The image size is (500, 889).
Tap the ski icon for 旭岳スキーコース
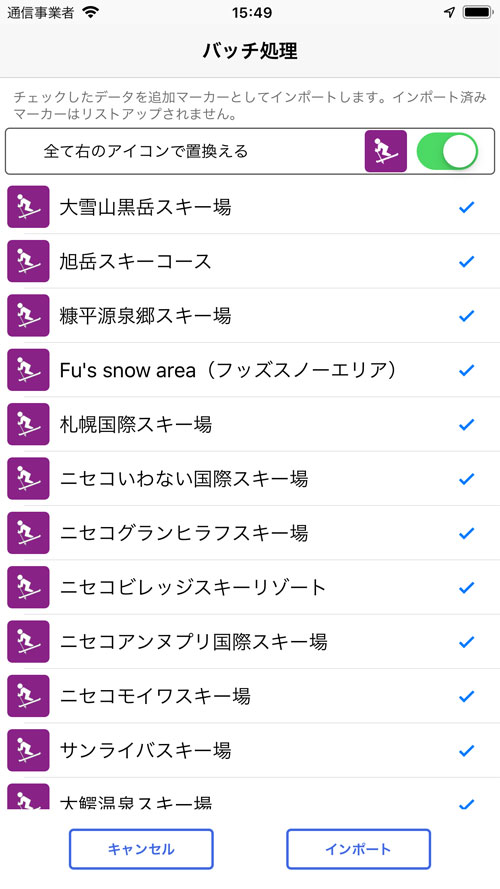click(x=28, y=261)
